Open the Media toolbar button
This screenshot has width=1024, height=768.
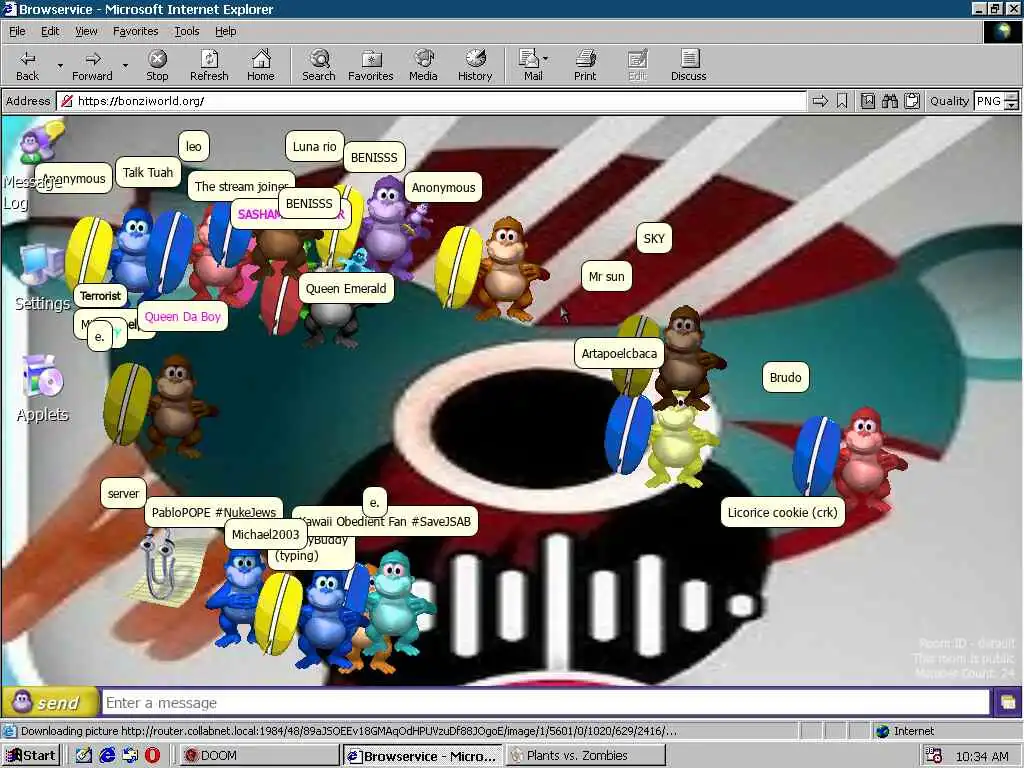[423, 65]
